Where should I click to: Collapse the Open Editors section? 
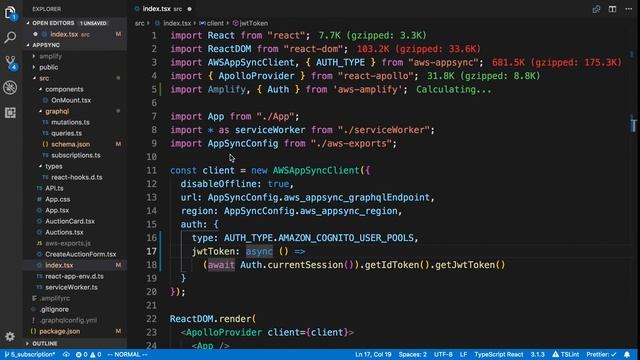(75, 23)
